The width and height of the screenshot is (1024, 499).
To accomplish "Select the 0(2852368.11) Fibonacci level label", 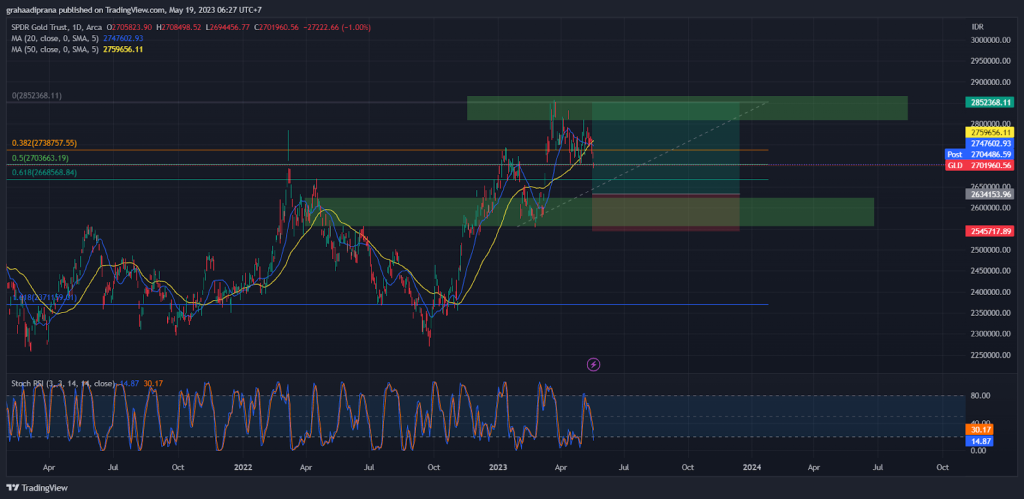I will point(37,95).
